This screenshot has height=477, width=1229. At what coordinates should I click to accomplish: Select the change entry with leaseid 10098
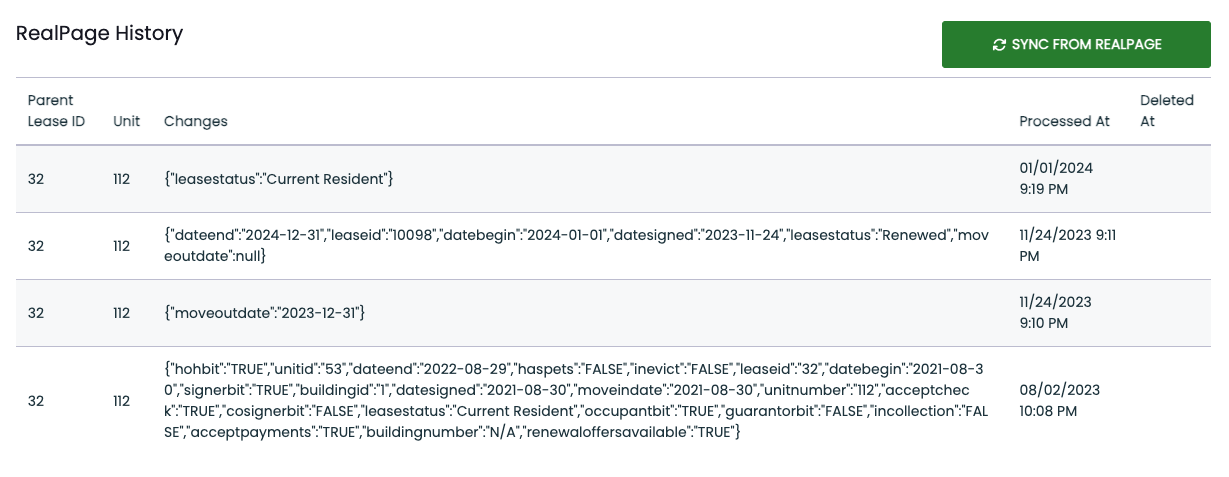[576, 246]
